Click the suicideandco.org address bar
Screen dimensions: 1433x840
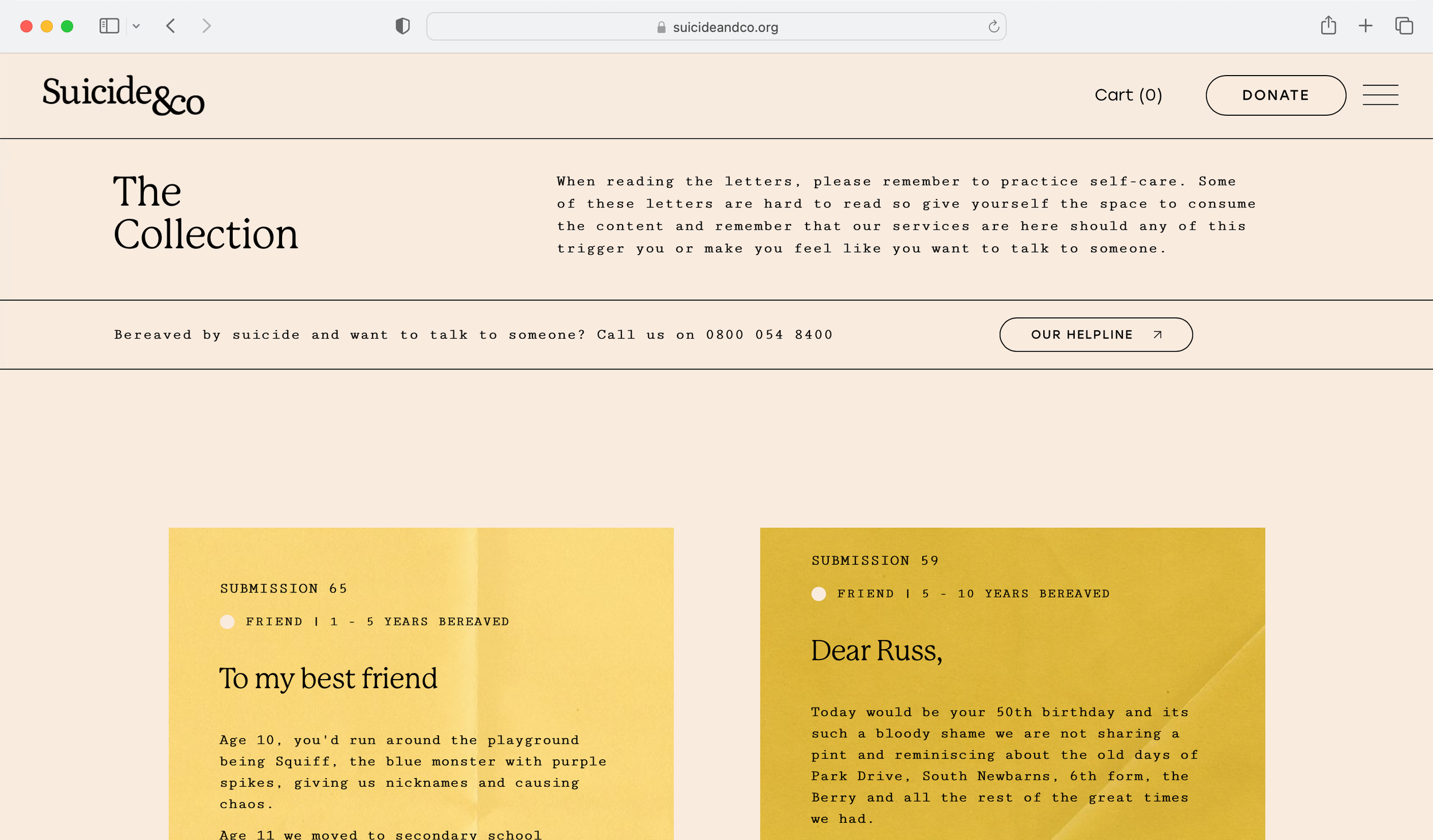coord(725,28)
